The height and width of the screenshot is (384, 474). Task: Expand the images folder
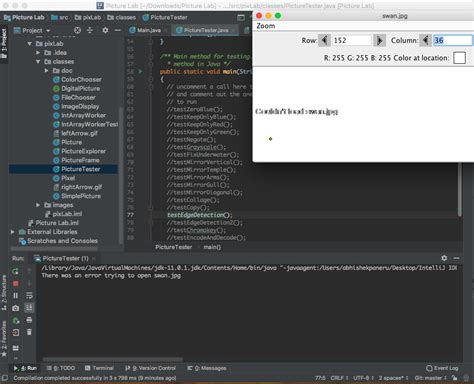pos(38,205)
